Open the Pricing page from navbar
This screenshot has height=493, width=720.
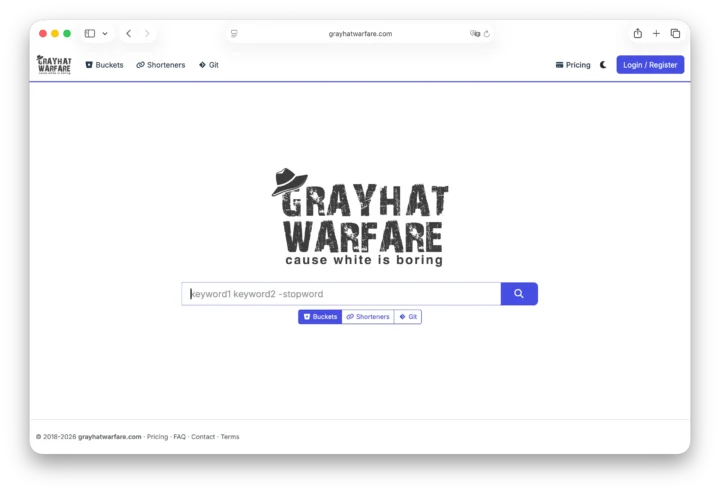[573, 65]
